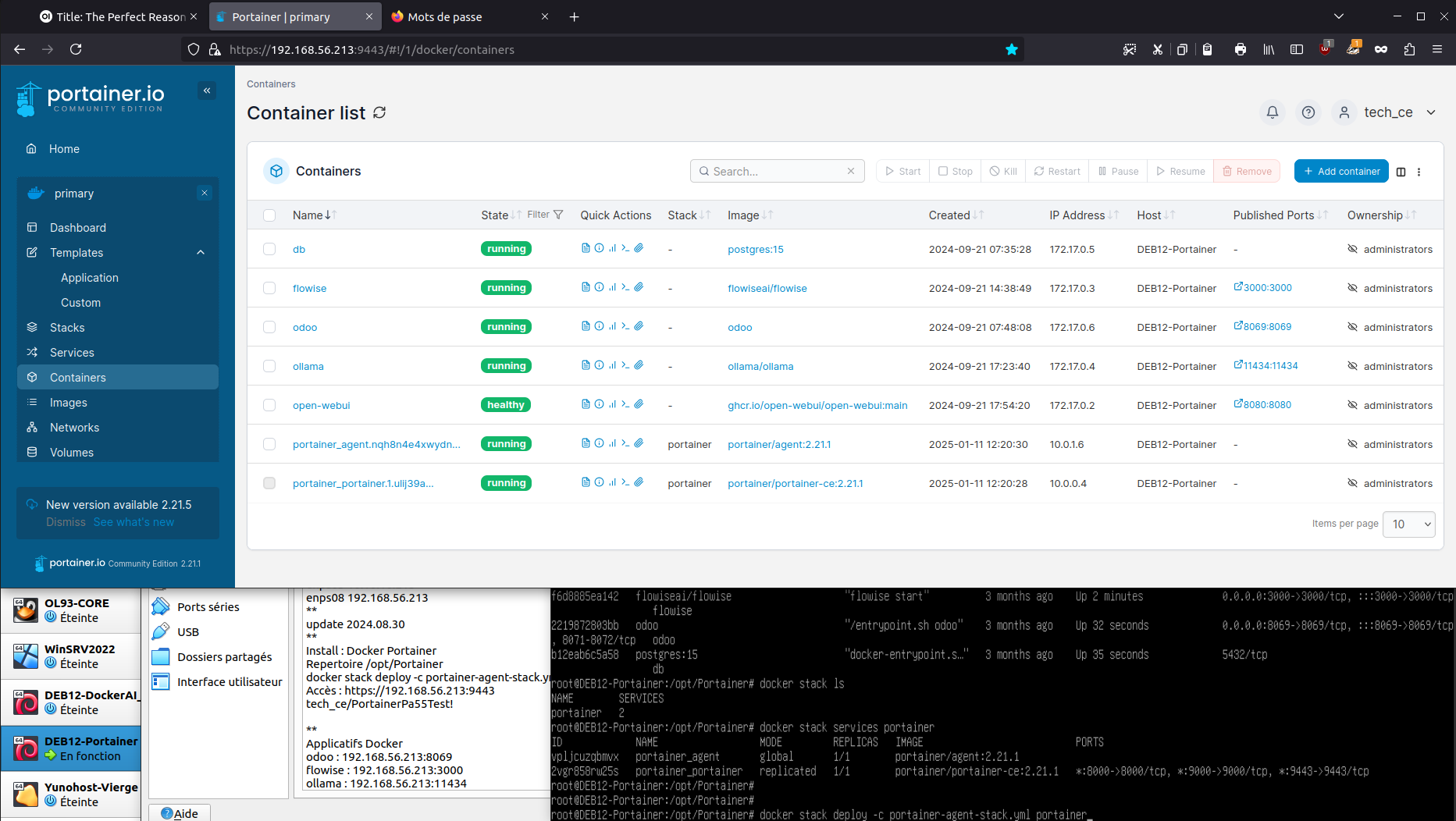The height and width of the screenshot is (821, 1456).
Task: Click the Add container button
Action: coord(1341,171)
